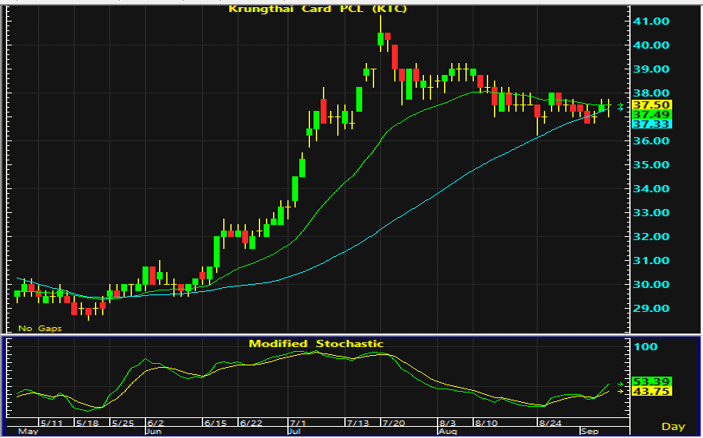Click the 7/20 date axis label
Screen dimensions: 703x438
[x=393, y=423]
